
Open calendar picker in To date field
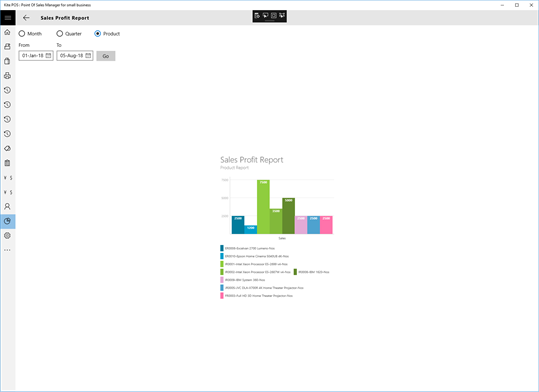(88, 55)
